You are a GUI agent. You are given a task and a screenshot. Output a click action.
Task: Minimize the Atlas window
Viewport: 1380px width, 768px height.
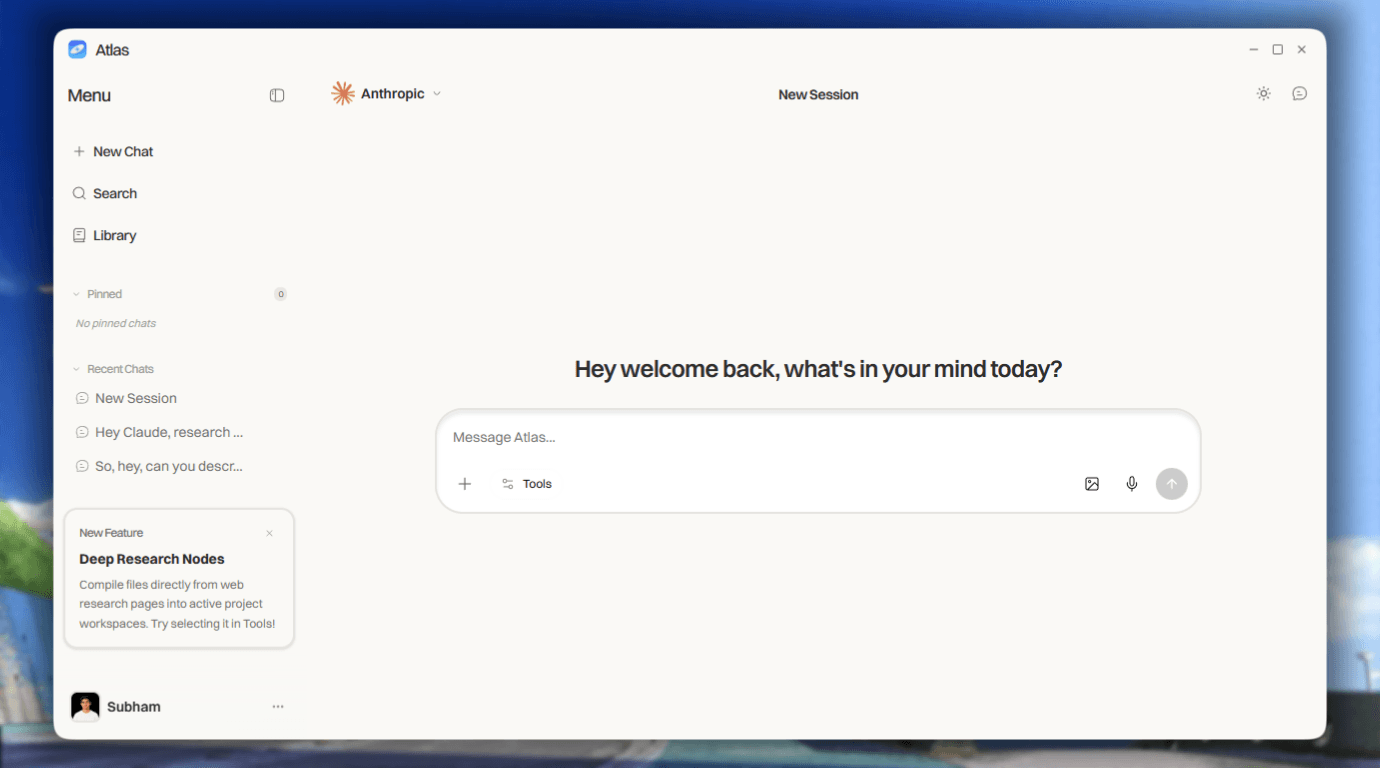(1254, 49)
